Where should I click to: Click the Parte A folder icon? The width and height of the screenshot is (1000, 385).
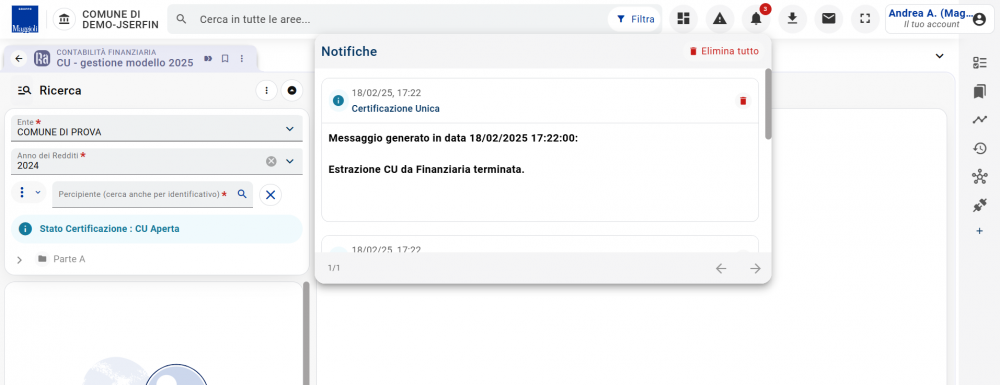click(x=42, y=259)
